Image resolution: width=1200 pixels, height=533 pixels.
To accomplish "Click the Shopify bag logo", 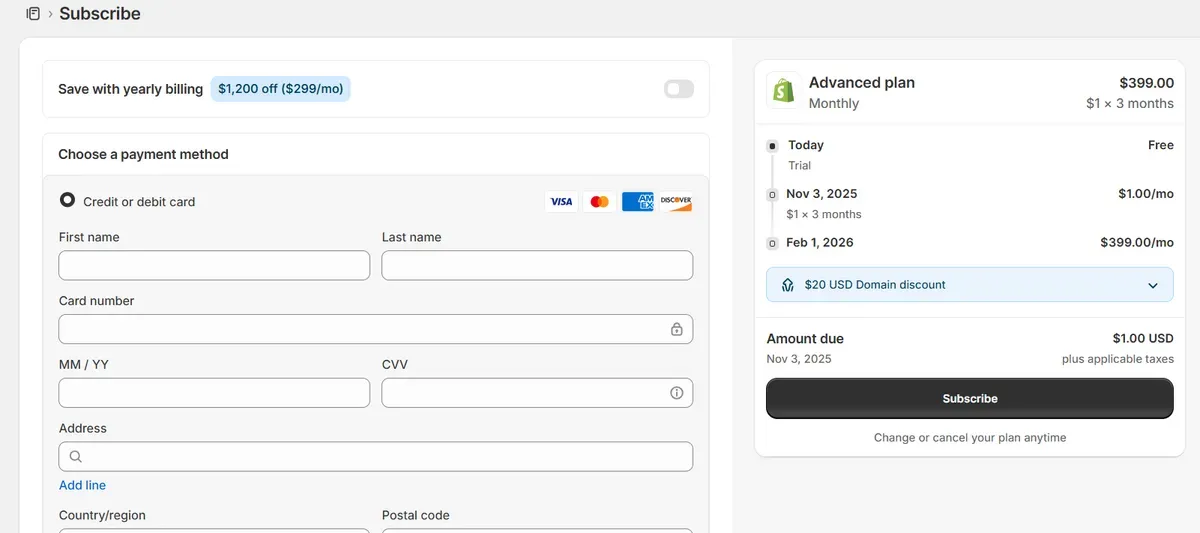I will (783, 90).
